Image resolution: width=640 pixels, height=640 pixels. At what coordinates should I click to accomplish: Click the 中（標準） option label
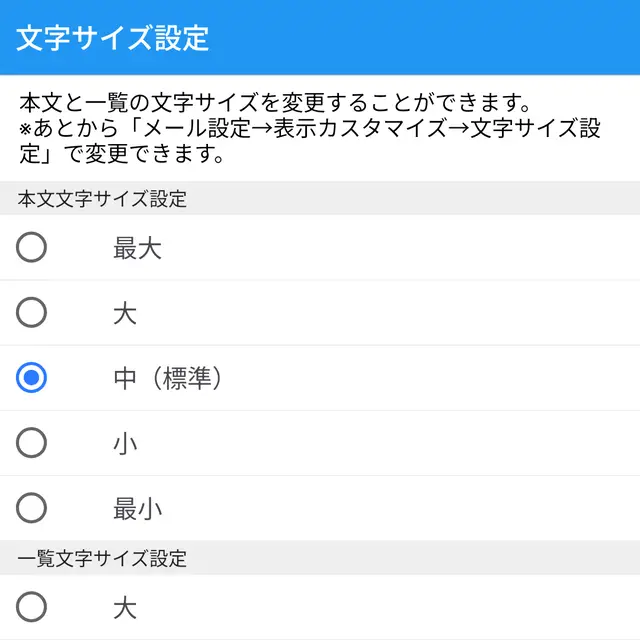168,378
